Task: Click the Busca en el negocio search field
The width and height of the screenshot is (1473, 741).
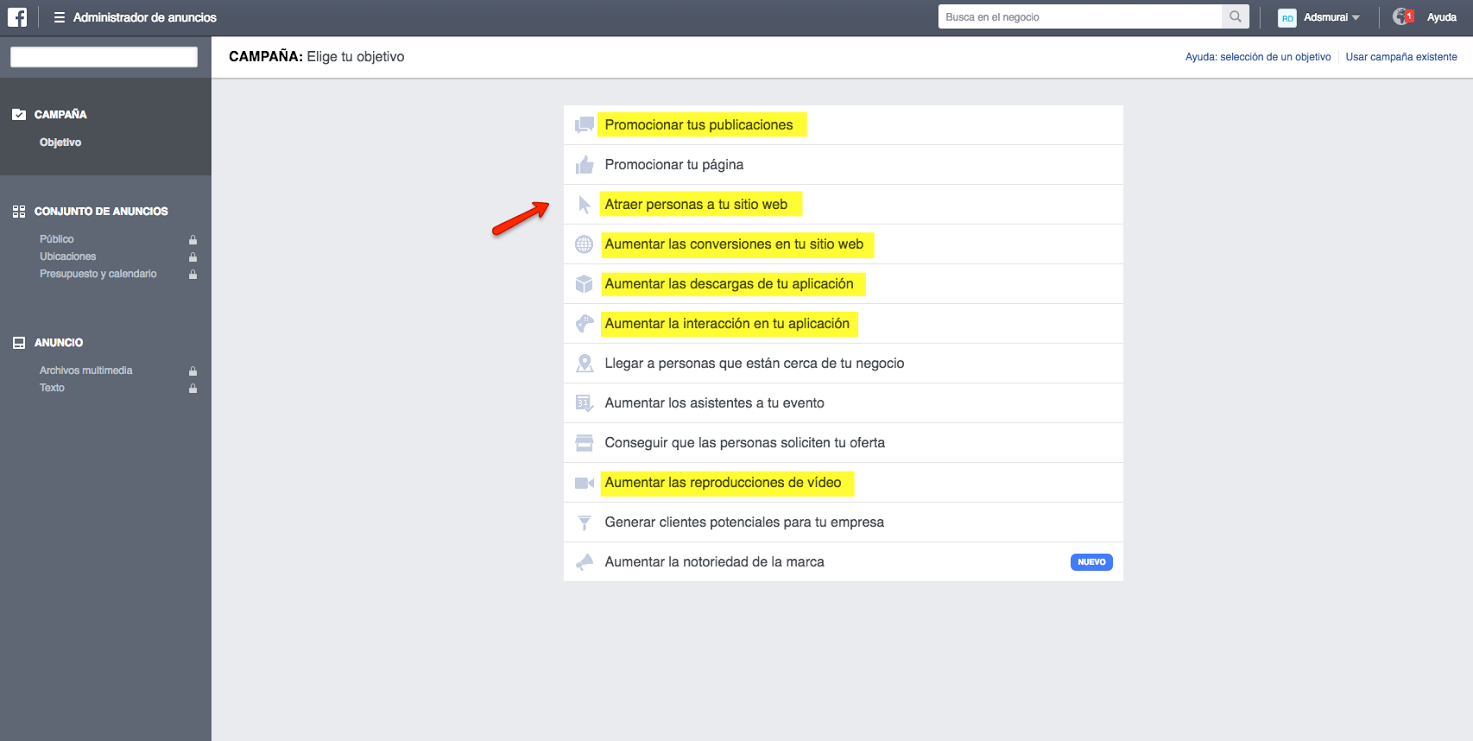Action: pyautogui.click(x=1080, y=16)
